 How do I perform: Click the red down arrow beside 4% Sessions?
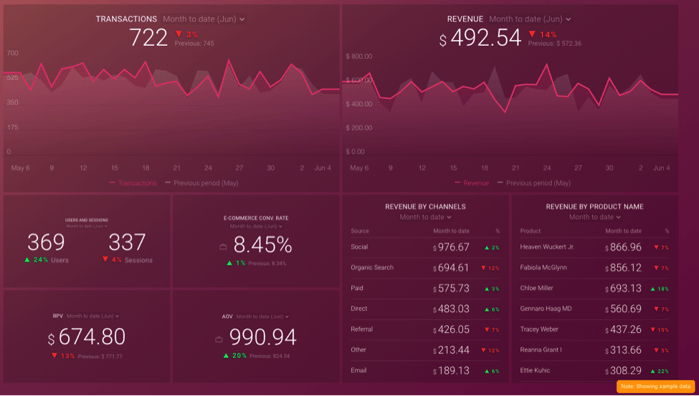click(x=105, y=259)
